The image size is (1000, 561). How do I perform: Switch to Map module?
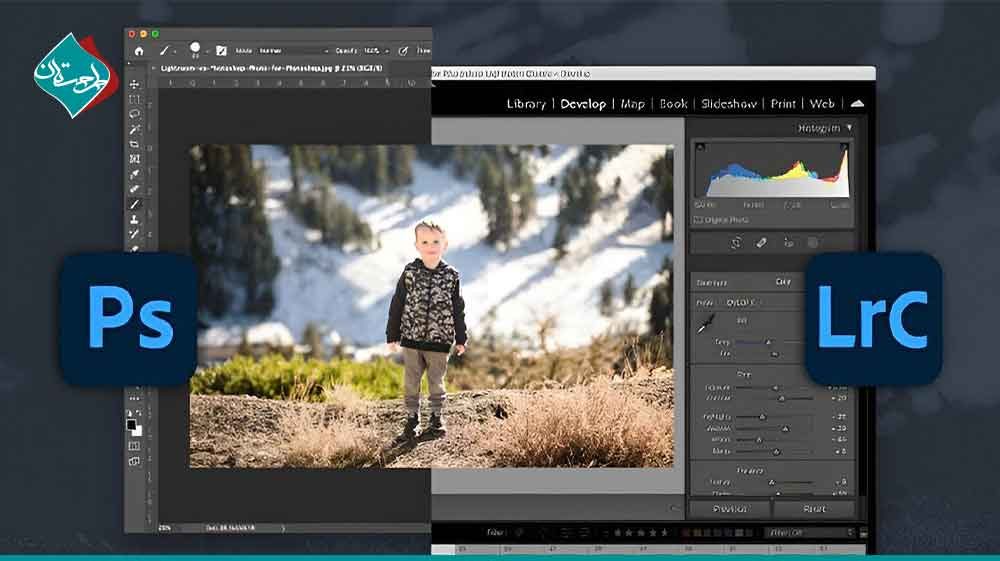point(633,103)
